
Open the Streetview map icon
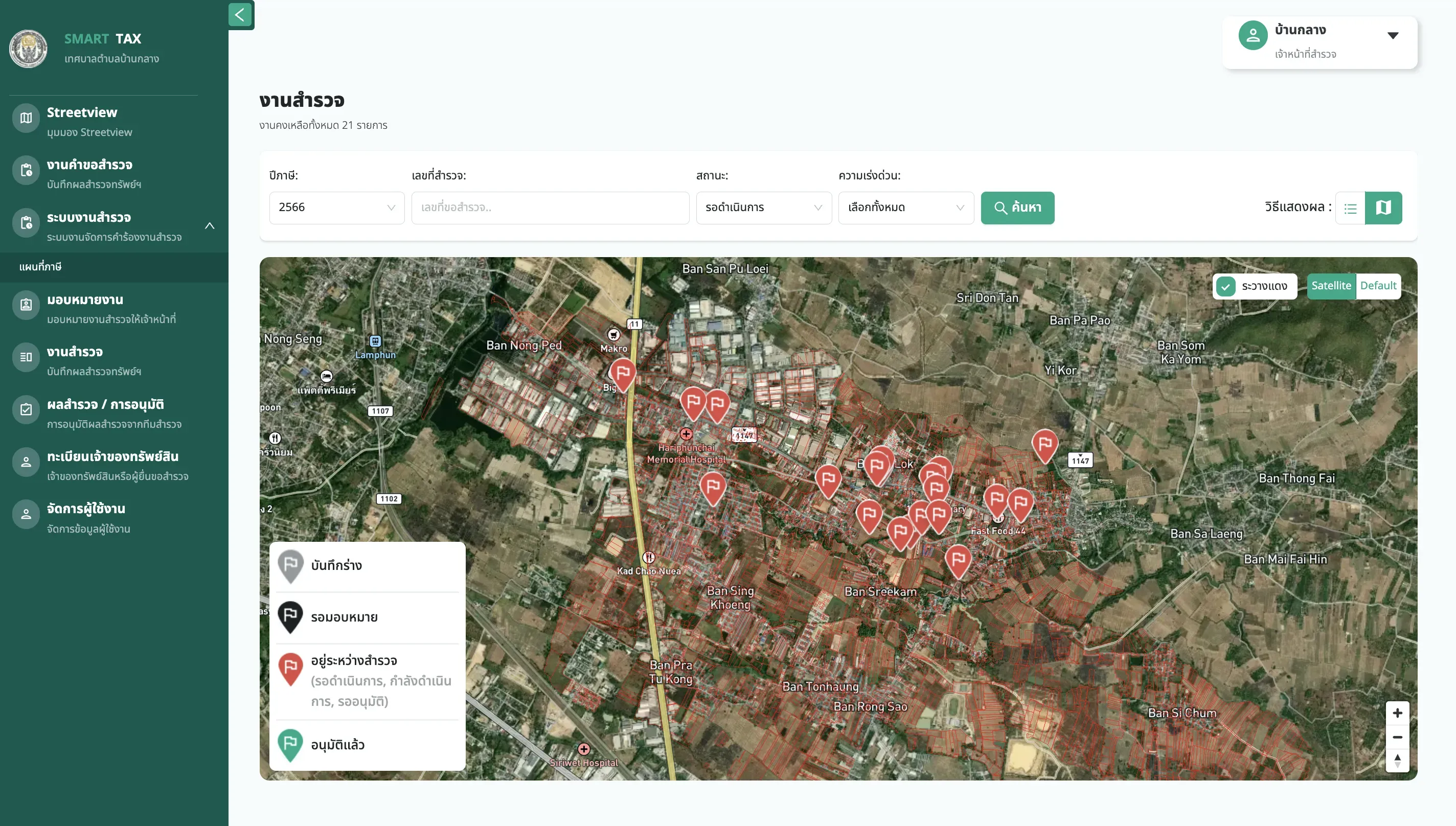pos(26,118)
